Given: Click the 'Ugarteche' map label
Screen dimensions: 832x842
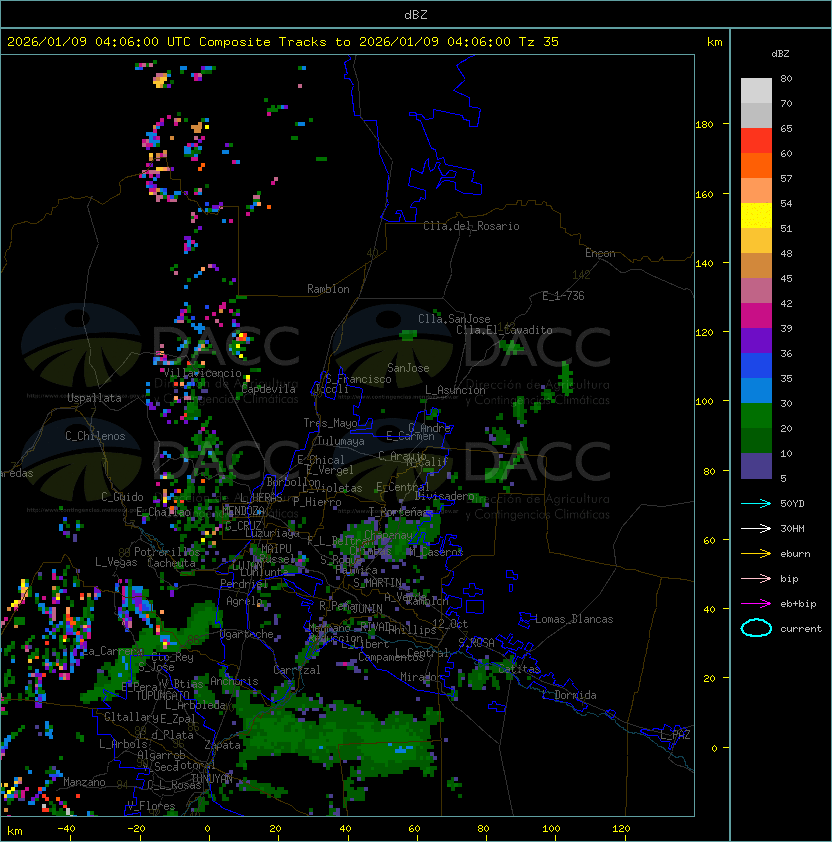Looking at the screenshot, I should coord(247,634).
